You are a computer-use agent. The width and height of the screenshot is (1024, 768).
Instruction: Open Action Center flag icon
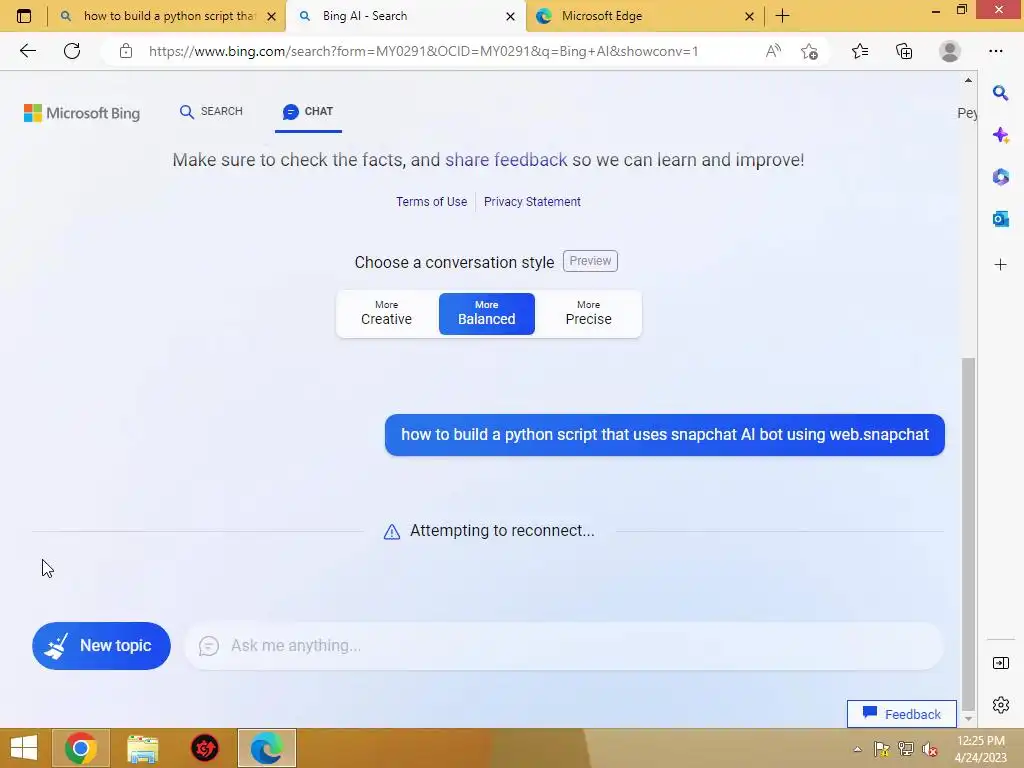882,749
